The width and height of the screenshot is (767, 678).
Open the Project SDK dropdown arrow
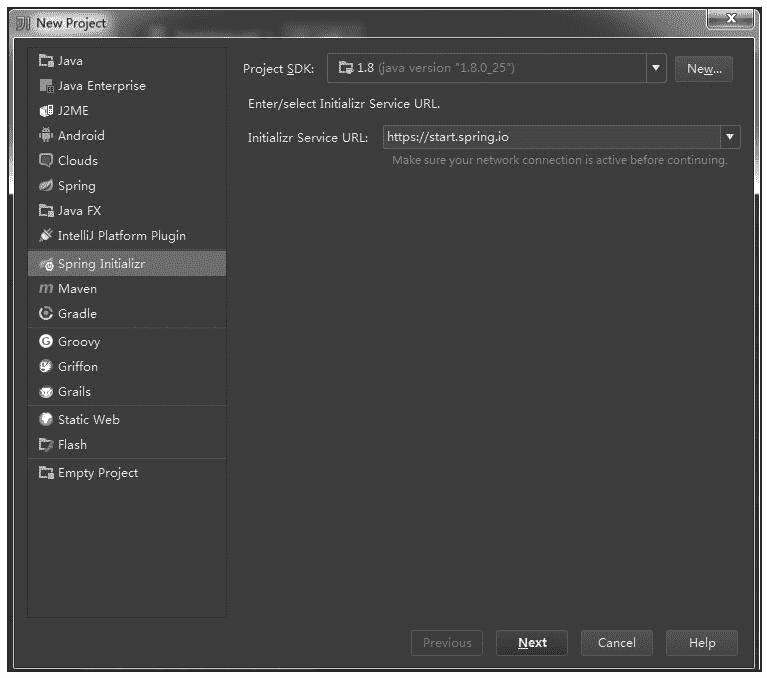656,69
